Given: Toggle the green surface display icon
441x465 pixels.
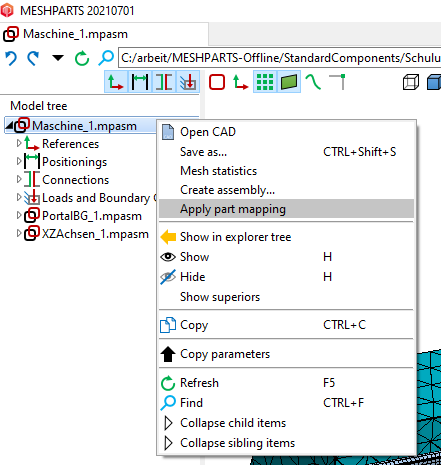Looking at the screenshot, I should coord(289,82).
